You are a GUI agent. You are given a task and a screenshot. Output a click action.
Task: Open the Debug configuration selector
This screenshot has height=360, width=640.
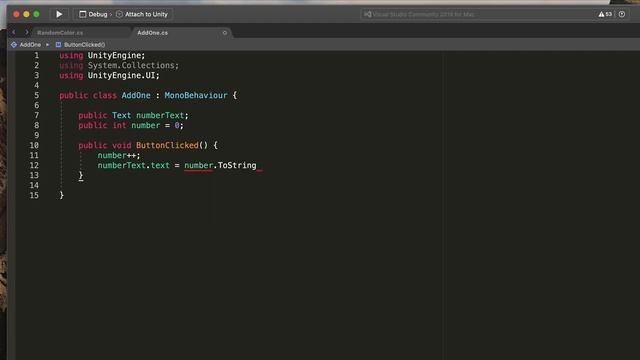pos(93,14)
